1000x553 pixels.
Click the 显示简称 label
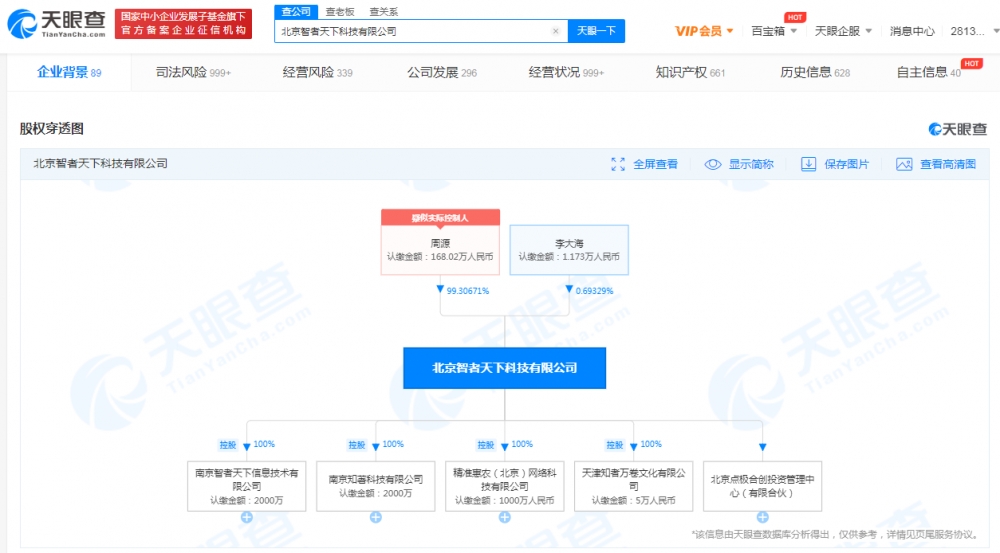pos(751,165)
